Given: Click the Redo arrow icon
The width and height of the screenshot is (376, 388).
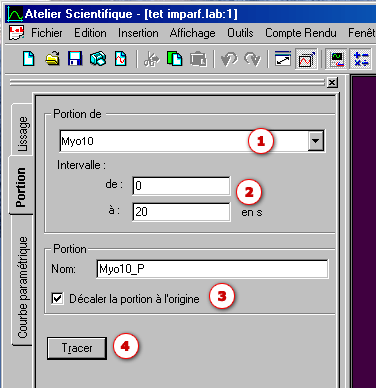Looking at the screenshot, I should pyautogui.click(x=252, y=59).
